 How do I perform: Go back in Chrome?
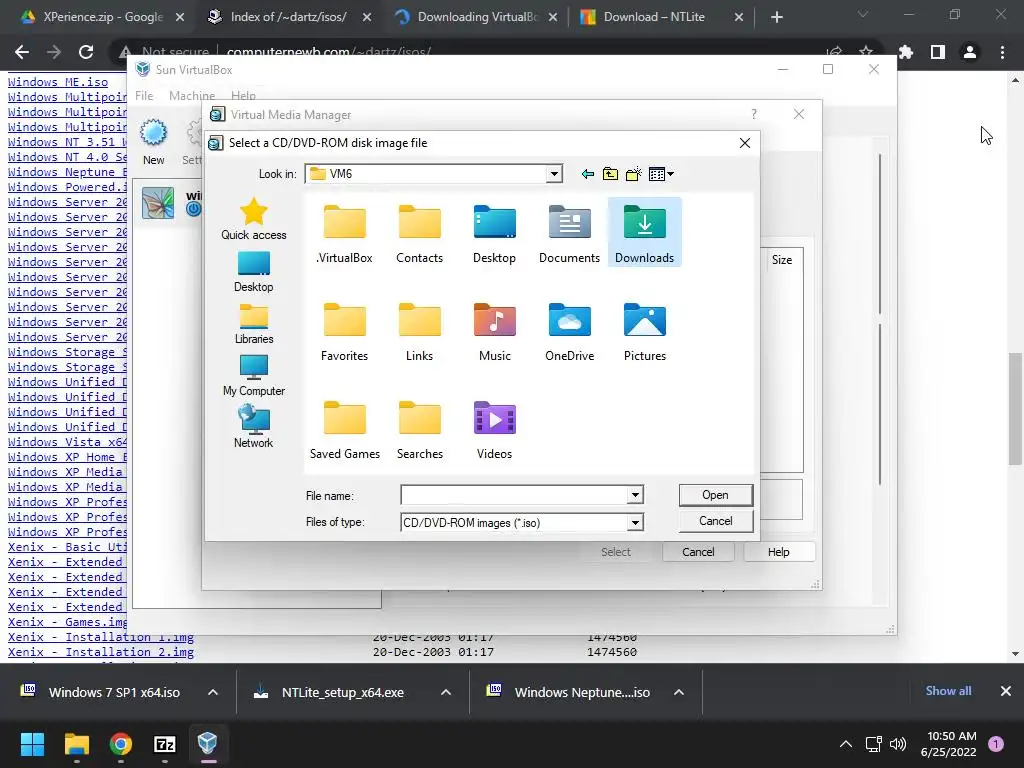(x=22, y=52)
